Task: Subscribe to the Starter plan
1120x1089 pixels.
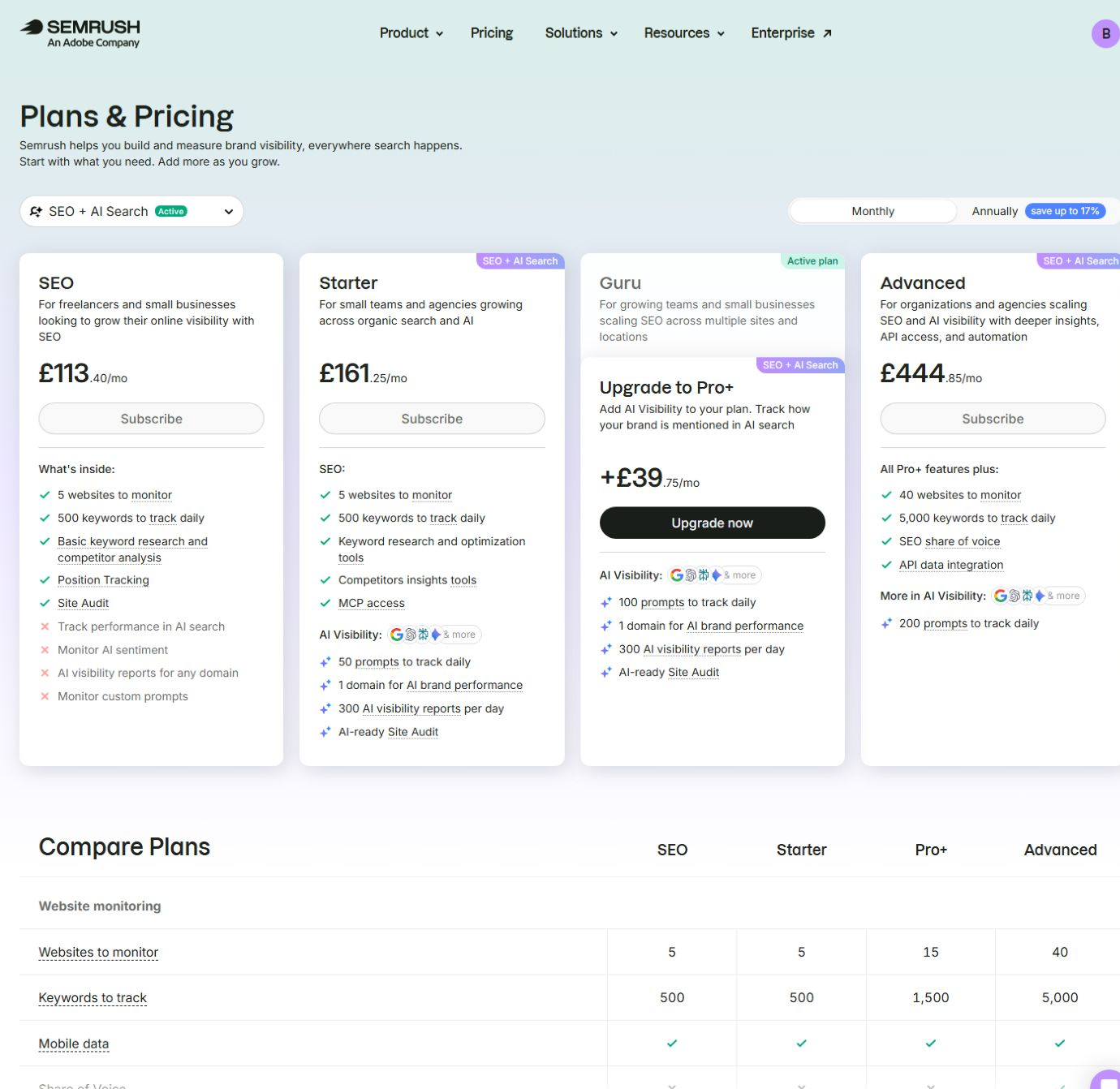Action: point(432,419)
